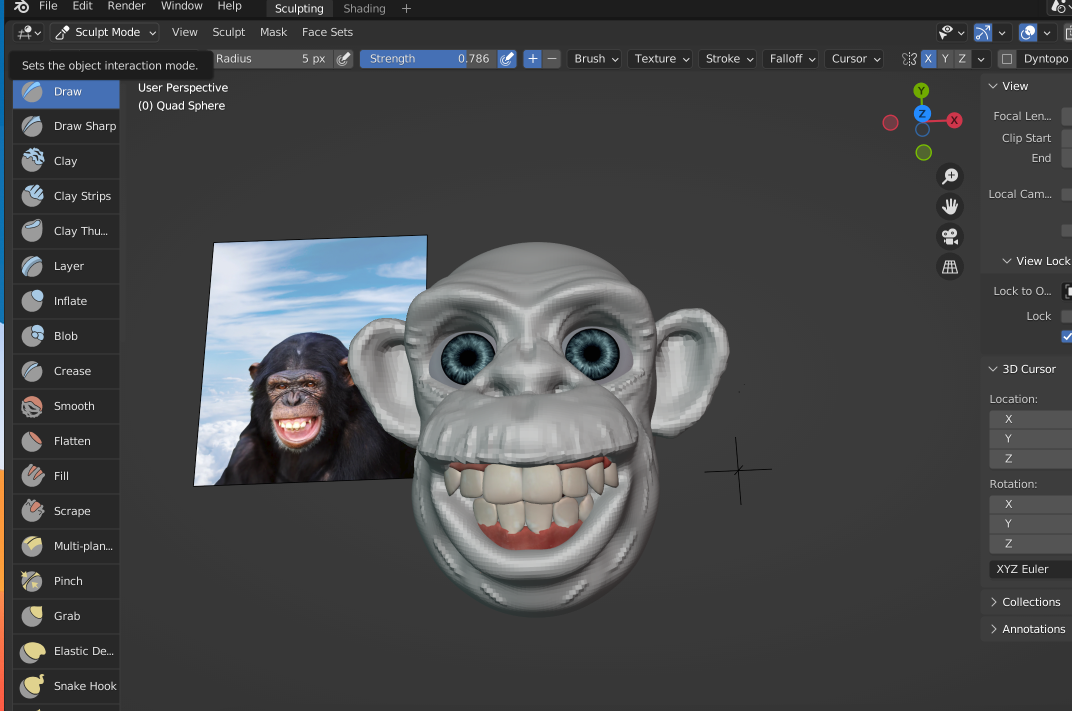
Task: Click the Strength slider
Action: click(x=428, y=59)
